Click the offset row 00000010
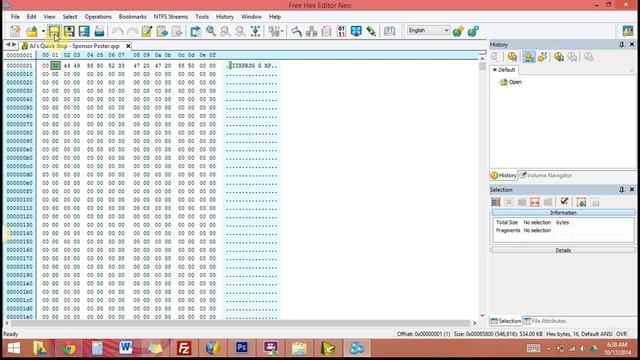This screenshot has width=640, height=360. (20, 74)
